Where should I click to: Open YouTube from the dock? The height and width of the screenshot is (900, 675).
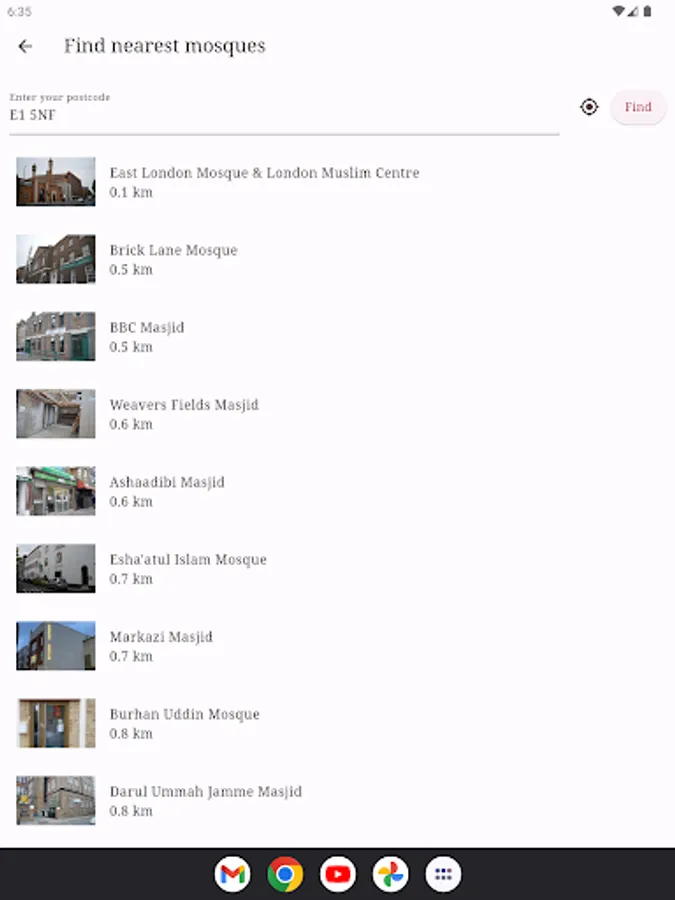(338, 874)
